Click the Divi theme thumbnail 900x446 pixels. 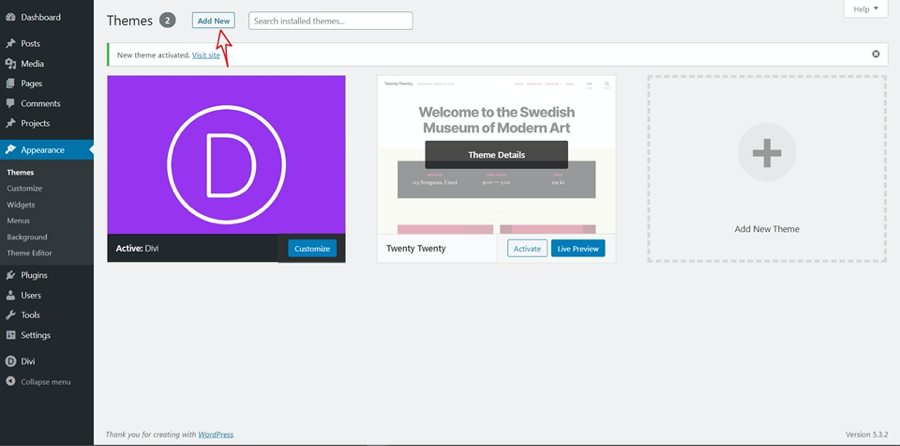226,154
